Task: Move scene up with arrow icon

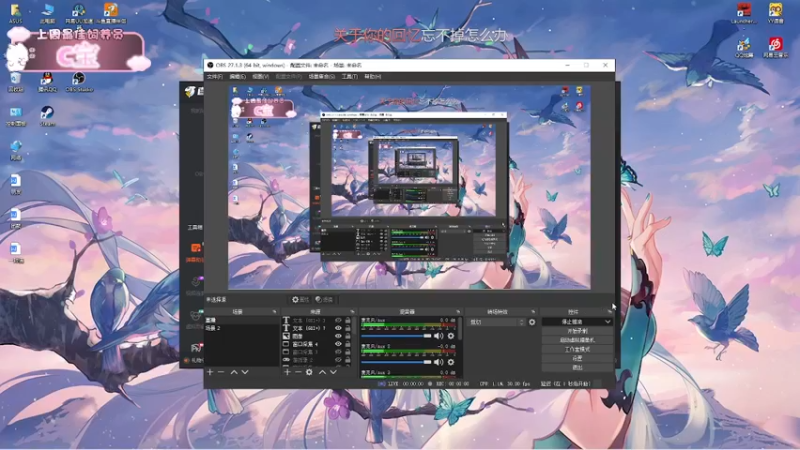Action: [x=234, y=372]
